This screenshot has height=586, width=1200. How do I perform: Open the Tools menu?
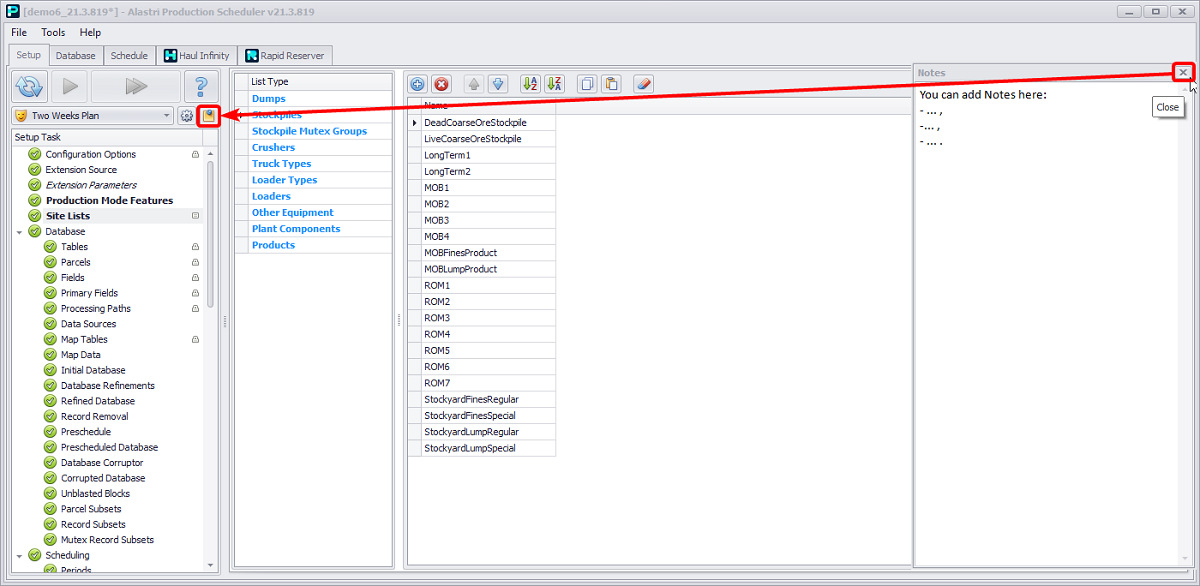(x=53, y=33)
